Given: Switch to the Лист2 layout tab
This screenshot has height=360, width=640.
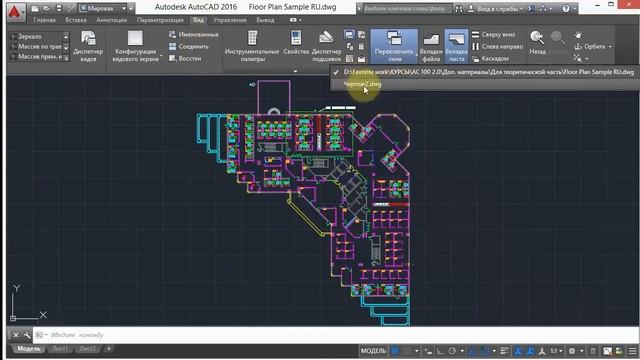Looking at the screenshot, I should [x=87, y=349].
